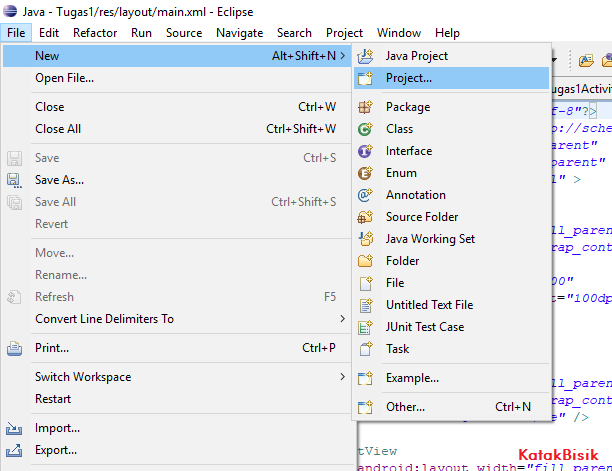
Task: Select Task in New submenu
Action: (x=452, y=348)
